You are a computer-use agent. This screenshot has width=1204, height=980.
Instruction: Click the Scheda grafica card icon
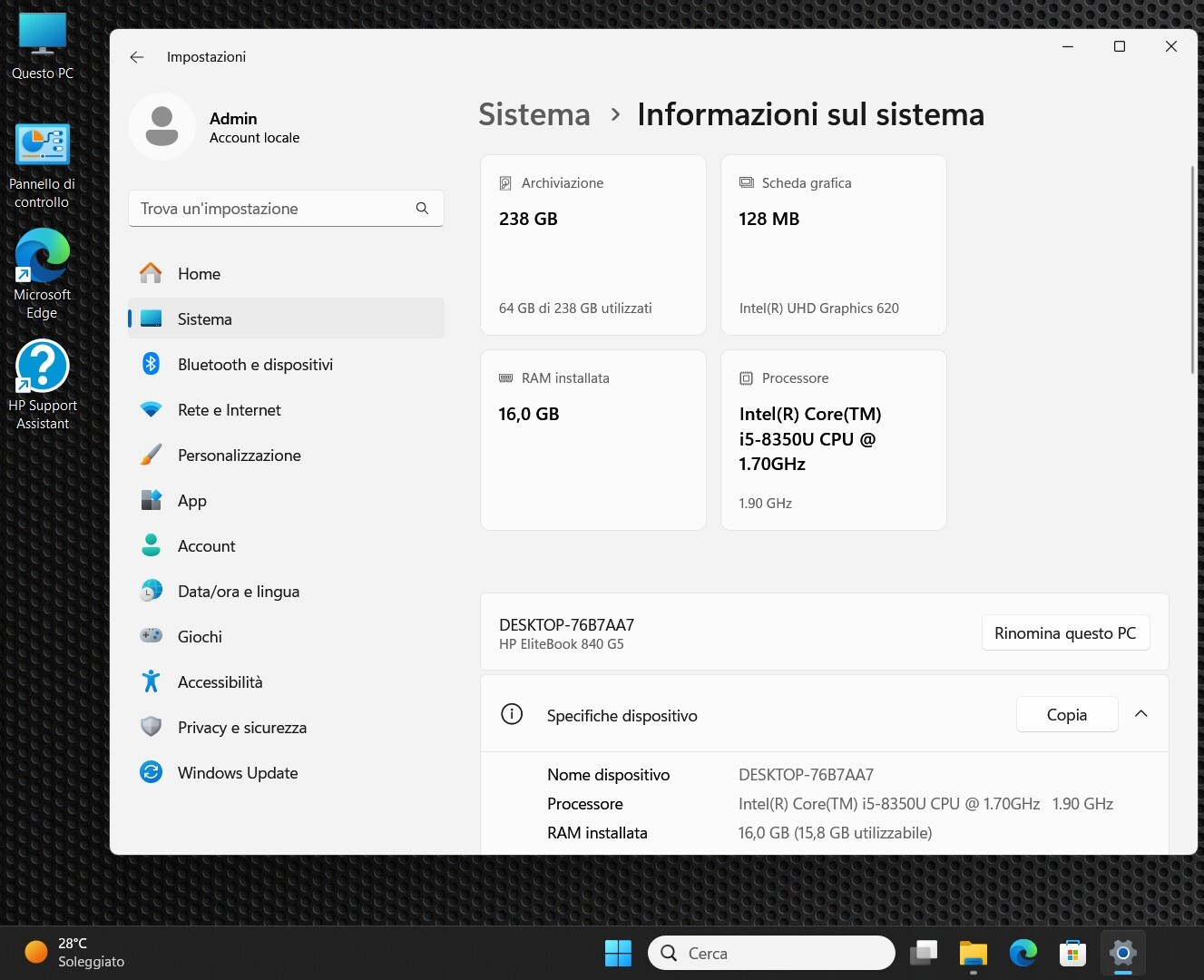[746, 183]
